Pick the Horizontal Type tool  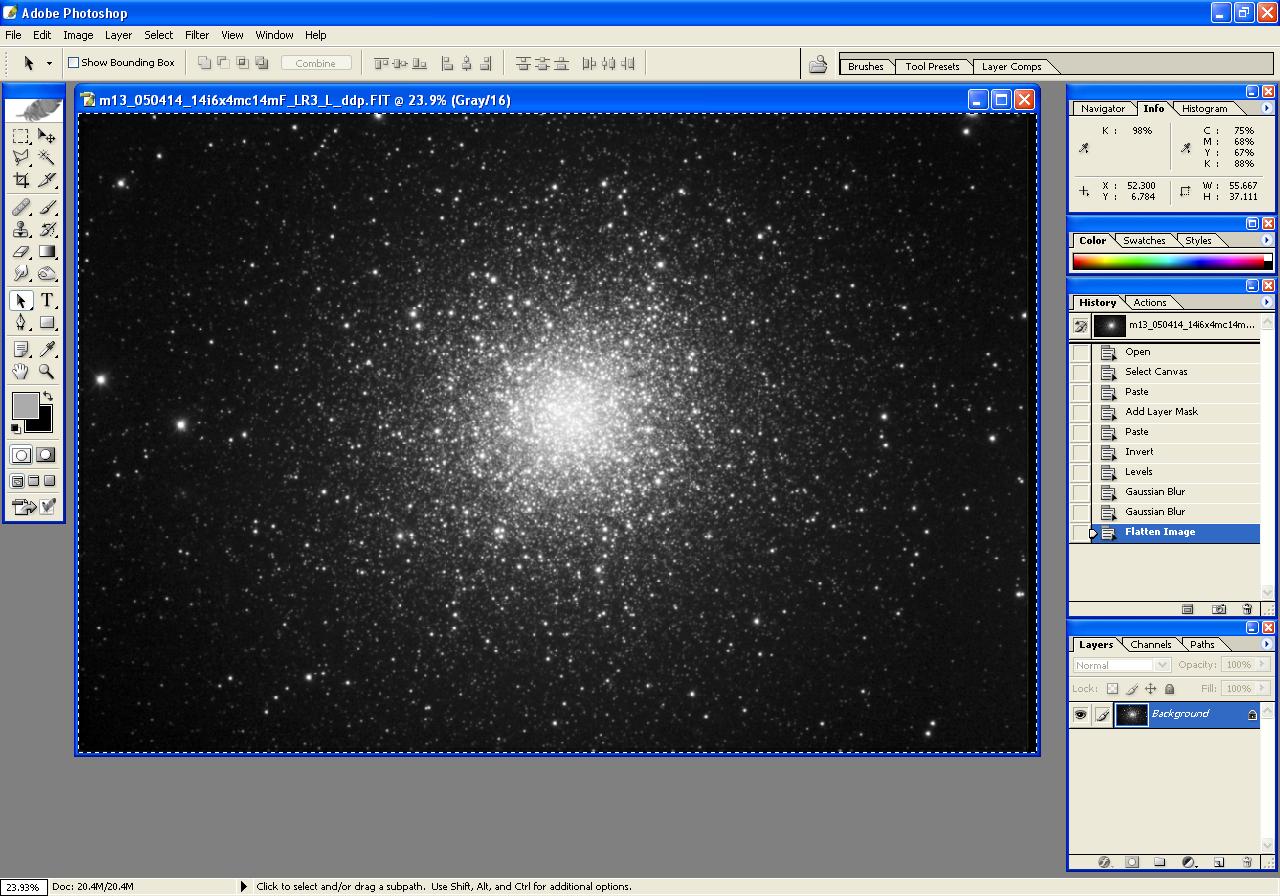47,301
